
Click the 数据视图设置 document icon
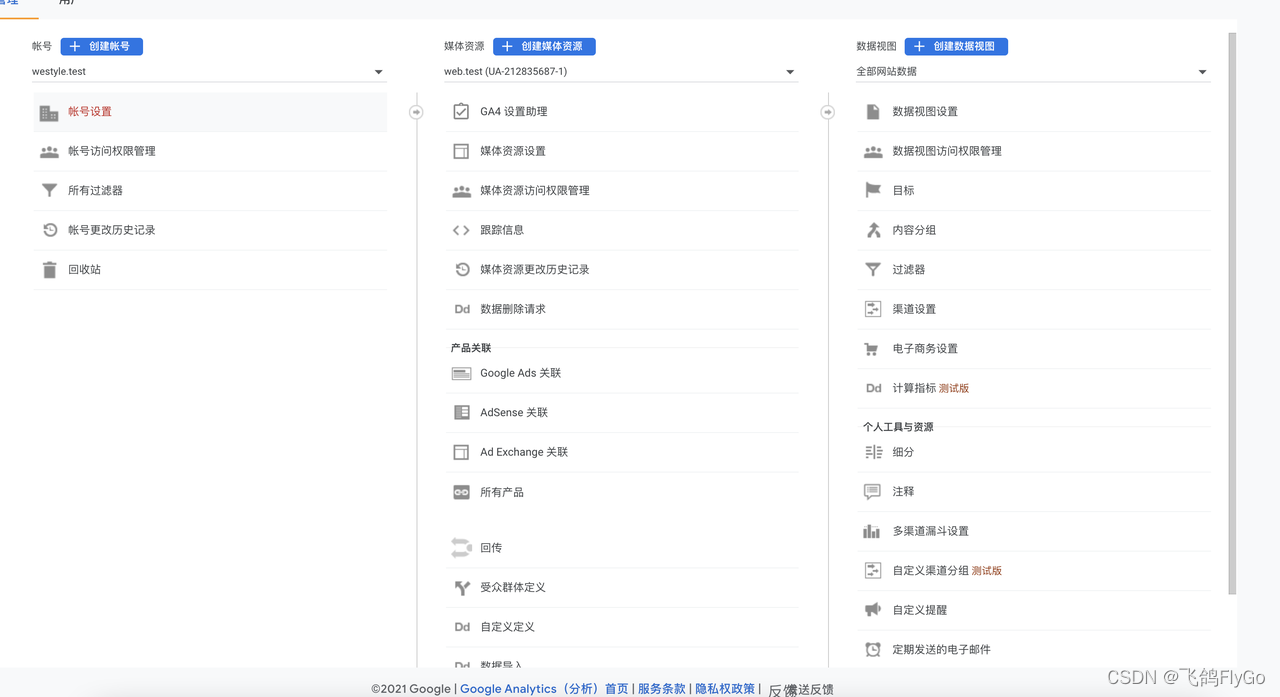873,112
